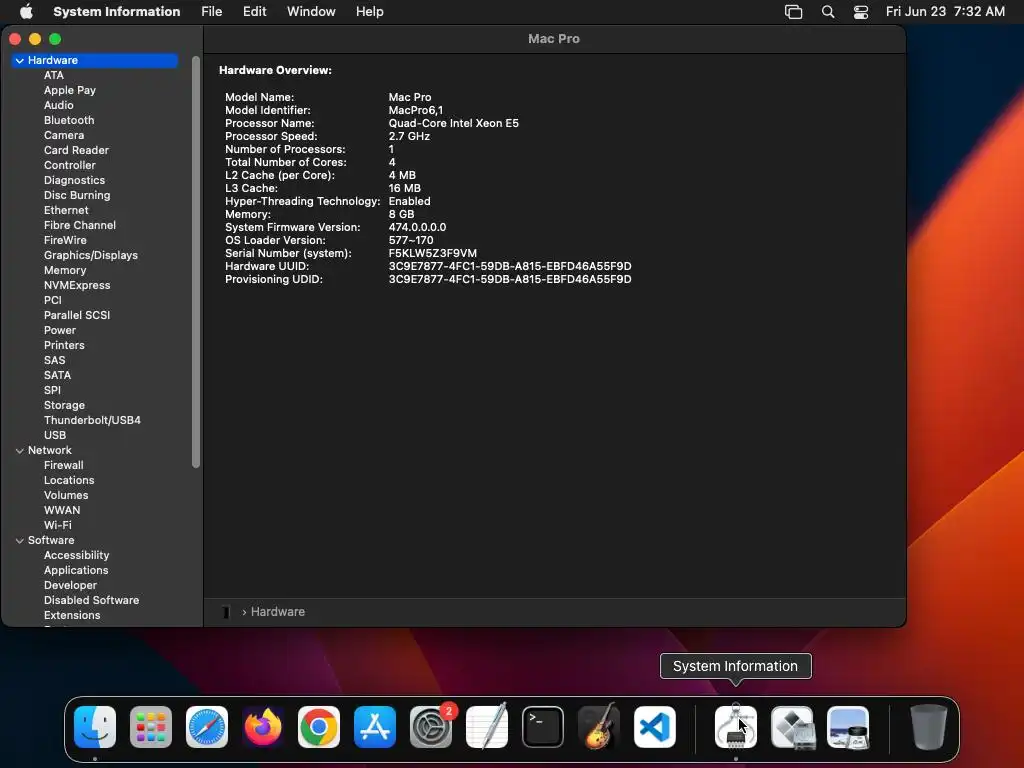The image size is (1024, 768).
Task: Open the System Information app menu
Action: pos(117,12)
